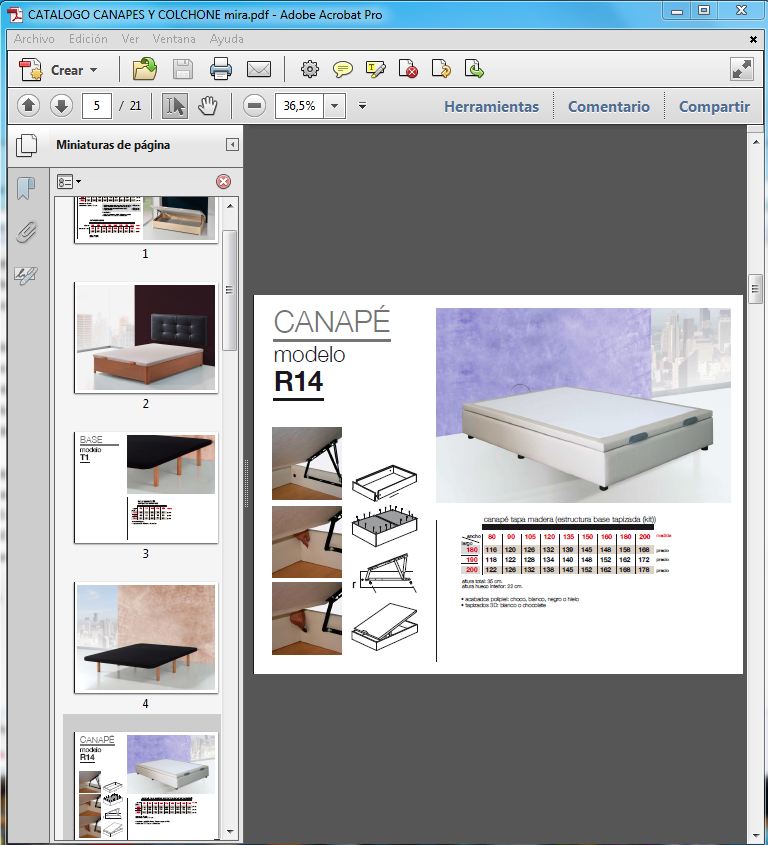
Task: Go to the previous page with the up arrow
Action: click(x=28, y=105)
